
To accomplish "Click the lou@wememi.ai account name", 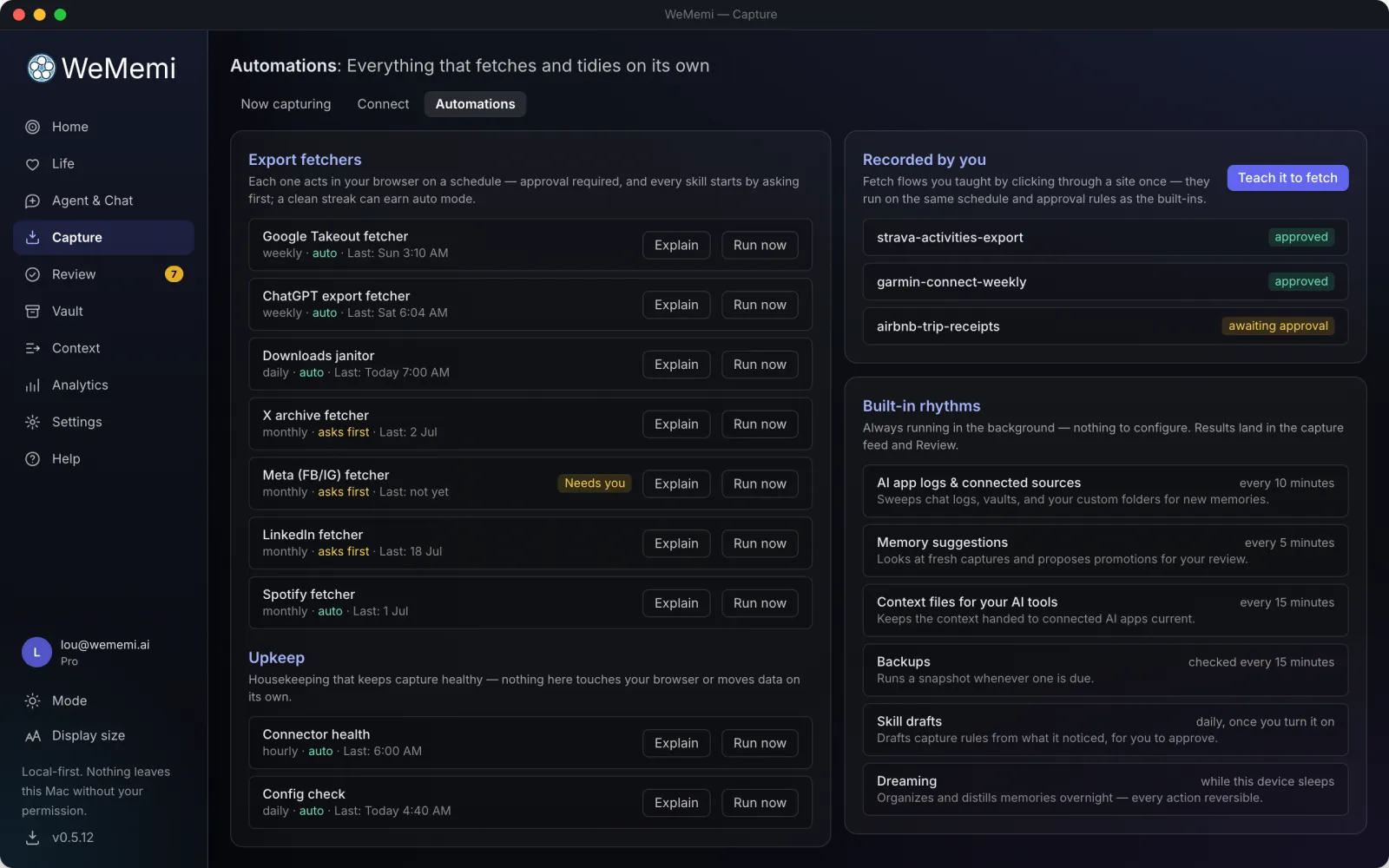I will click(105, 645).
